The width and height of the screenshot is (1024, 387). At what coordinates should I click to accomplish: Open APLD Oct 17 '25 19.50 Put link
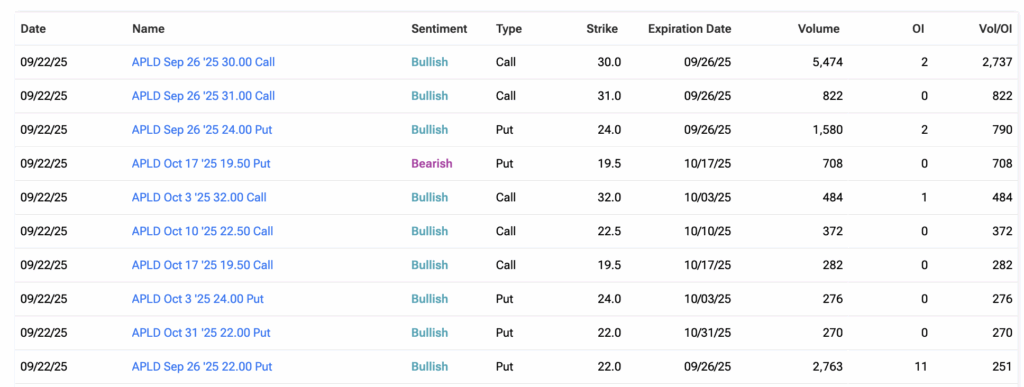201,164
